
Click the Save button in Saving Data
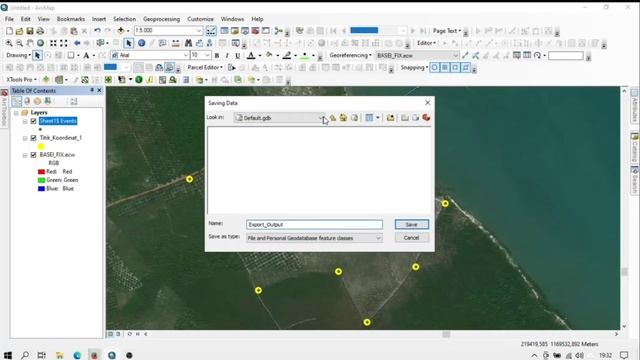(x=411, y=224)
